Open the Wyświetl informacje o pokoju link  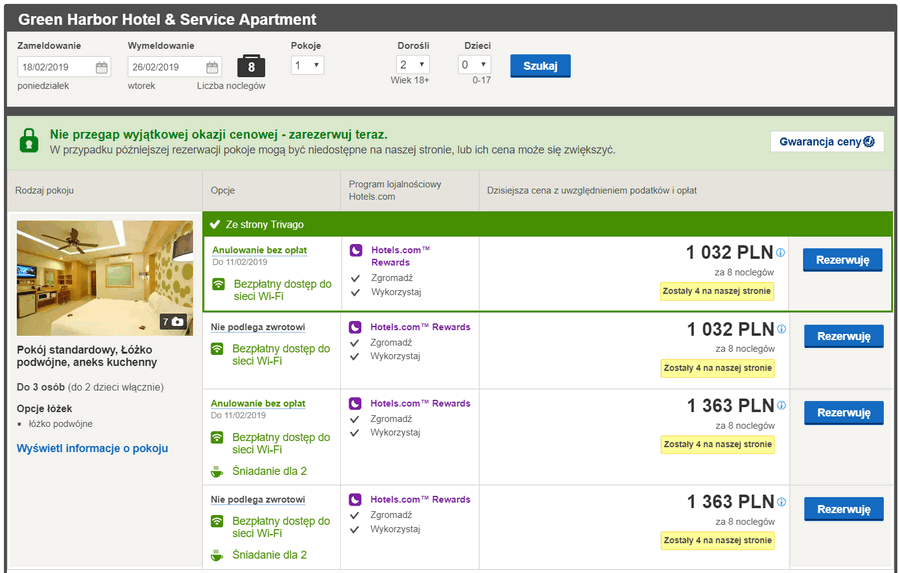[x=92, y=448]
